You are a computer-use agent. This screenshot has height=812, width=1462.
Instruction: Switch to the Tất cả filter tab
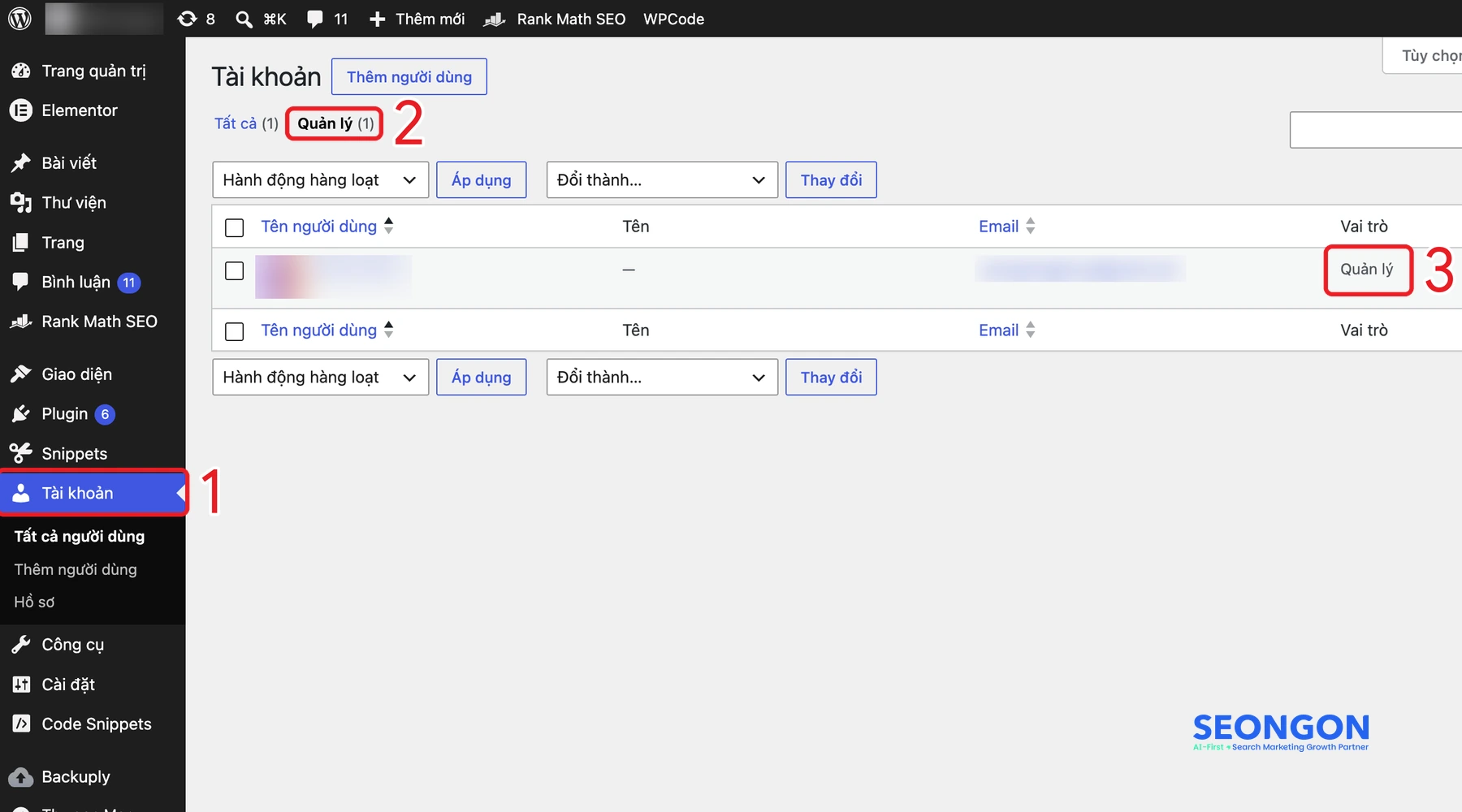236,123
